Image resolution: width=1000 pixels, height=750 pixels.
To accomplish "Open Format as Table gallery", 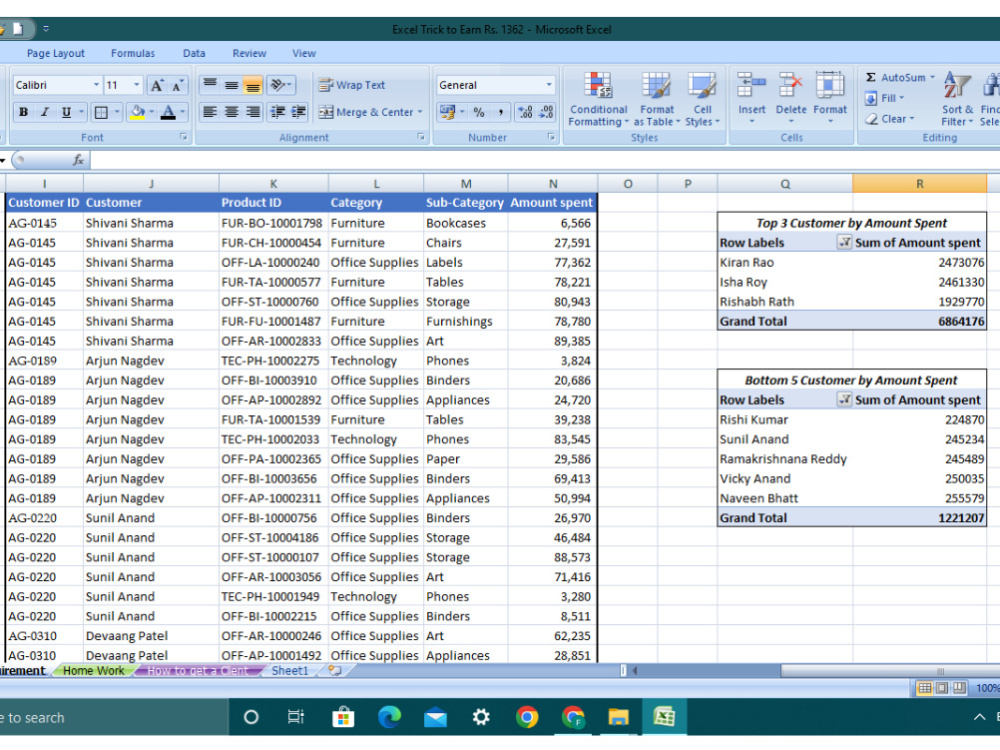I will pos(657,99).
